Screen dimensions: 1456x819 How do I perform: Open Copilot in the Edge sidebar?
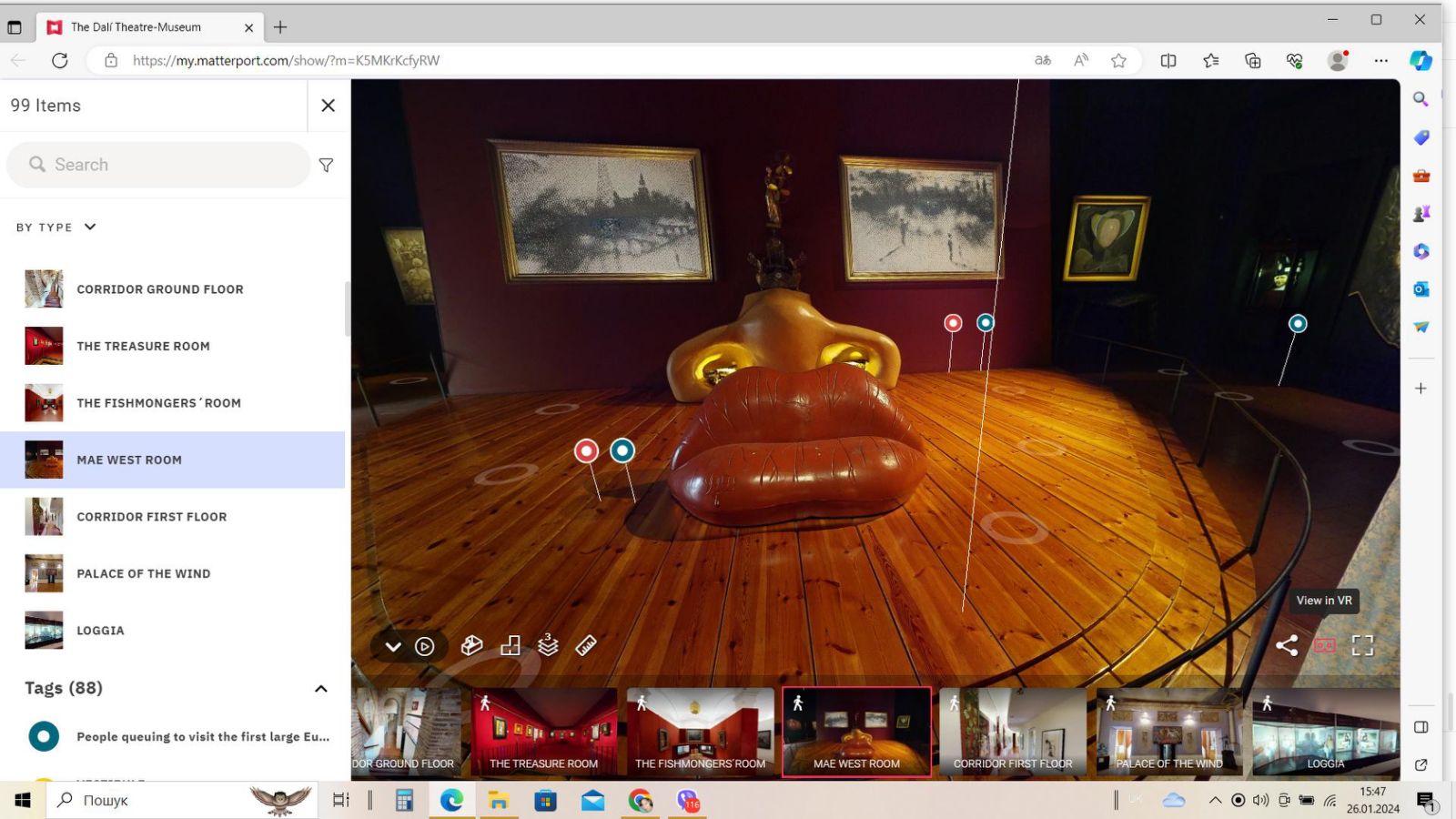tap(1421, 60)
